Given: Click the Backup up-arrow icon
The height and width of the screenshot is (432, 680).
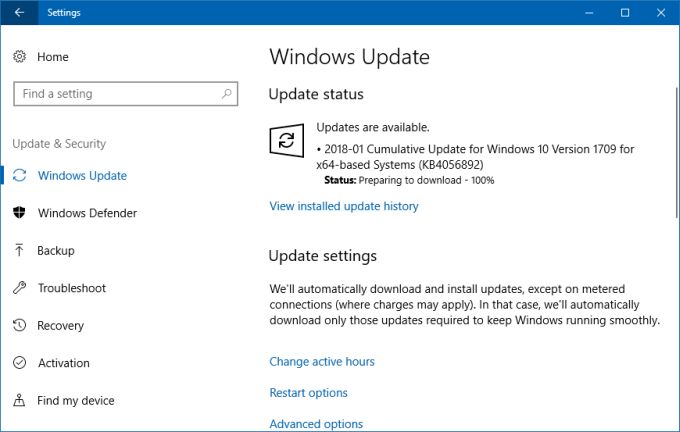Looking at the screenshot, I should (19, 250).
